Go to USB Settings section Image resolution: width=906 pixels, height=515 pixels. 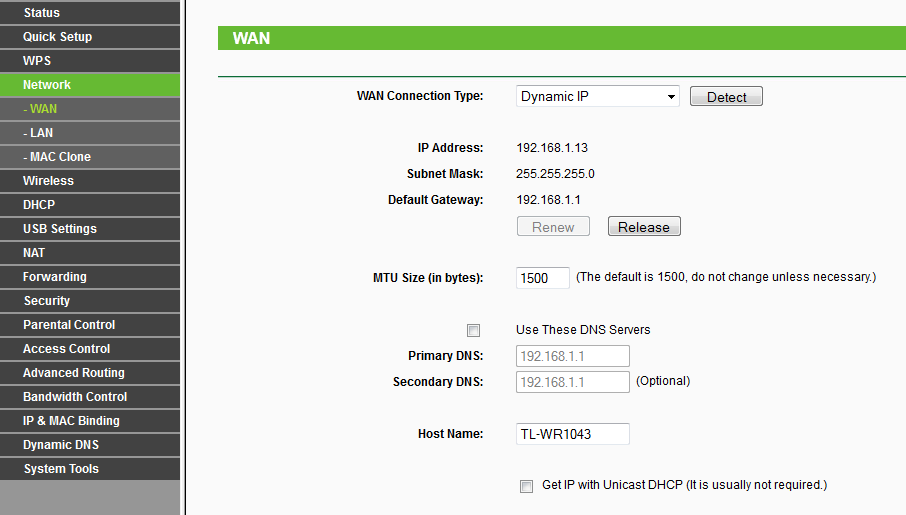coord(90,229)
